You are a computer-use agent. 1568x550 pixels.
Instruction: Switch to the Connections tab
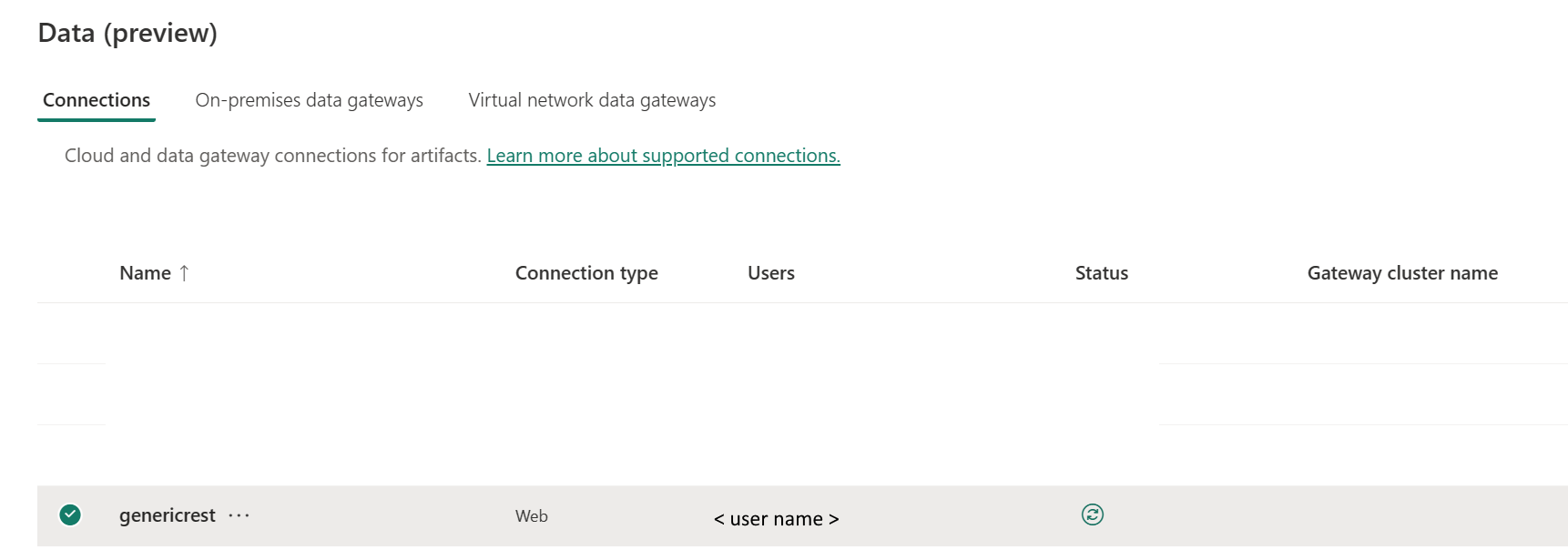97,100
